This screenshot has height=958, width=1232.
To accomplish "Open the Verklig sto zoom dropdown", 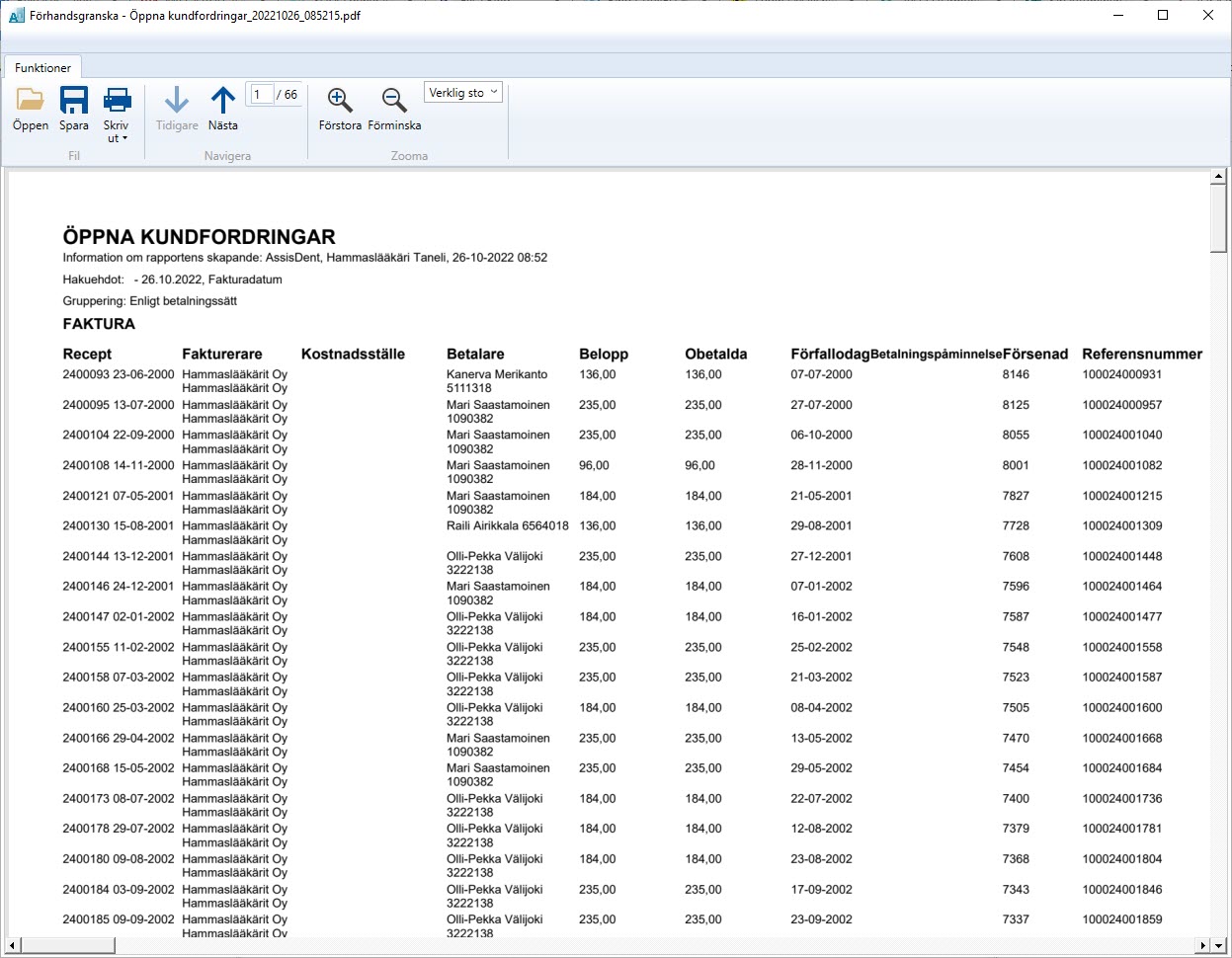I will pyautogui.click(x=463, y=93).
